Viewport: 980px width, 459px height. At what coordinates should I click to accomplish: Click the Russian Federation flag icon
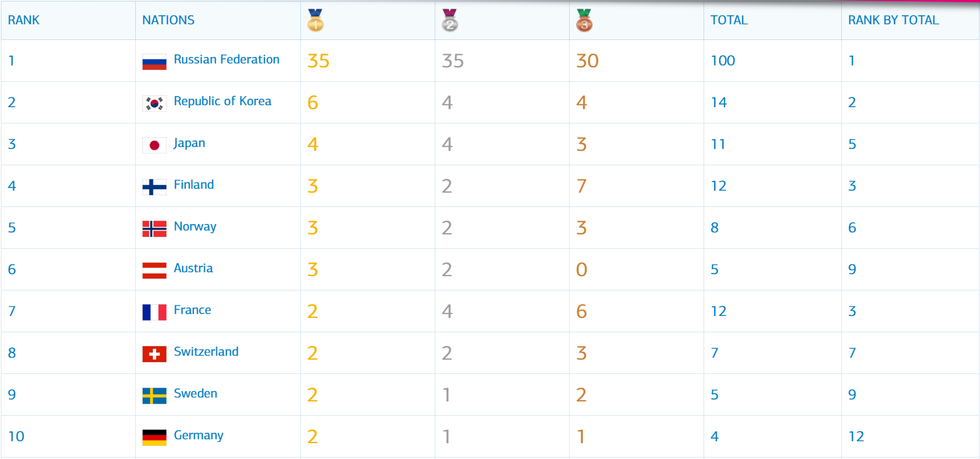click(x=154, y=61)
